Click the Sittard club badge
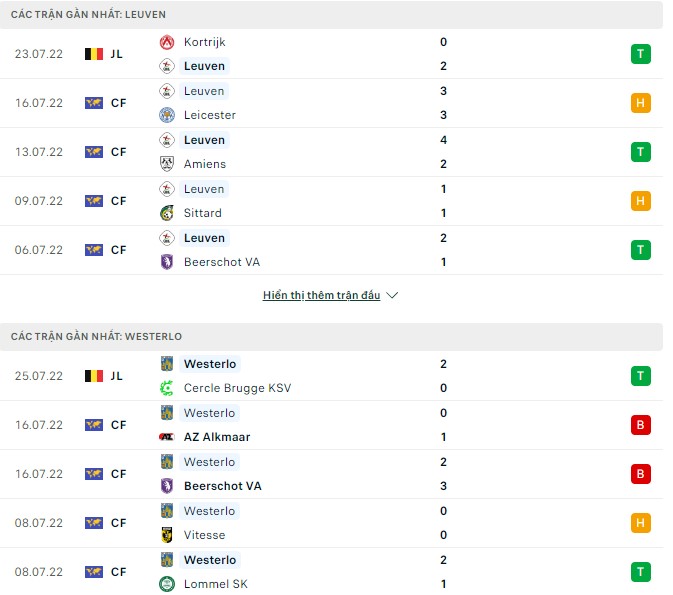The height and width of the screenshot is (595, 673). 167,213
